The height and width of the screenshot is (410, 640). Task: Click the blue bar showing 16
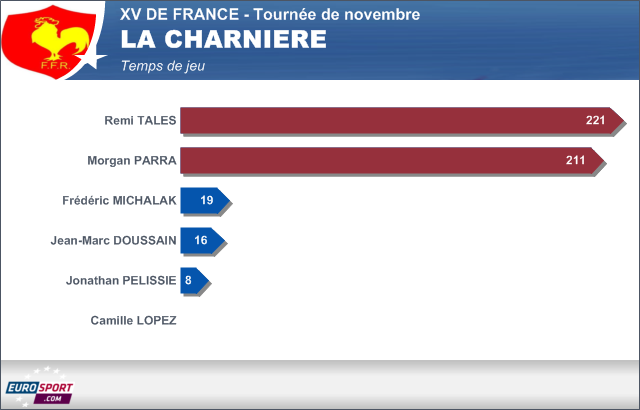click(201, 241)
